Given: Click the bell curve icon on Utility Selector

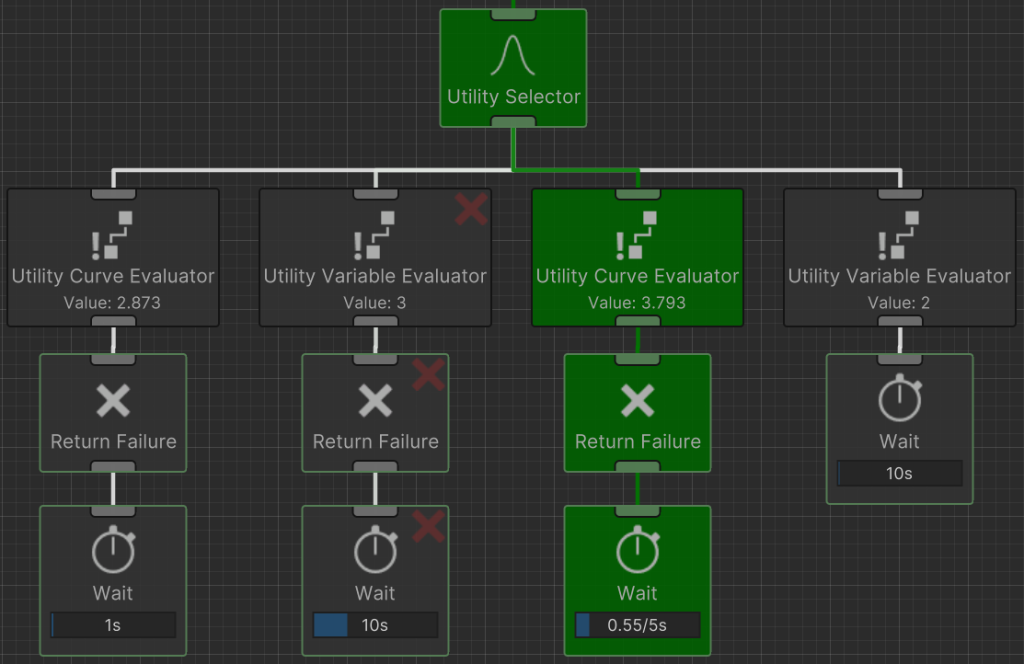Looking at the screenshot, I should pos(513,56).
